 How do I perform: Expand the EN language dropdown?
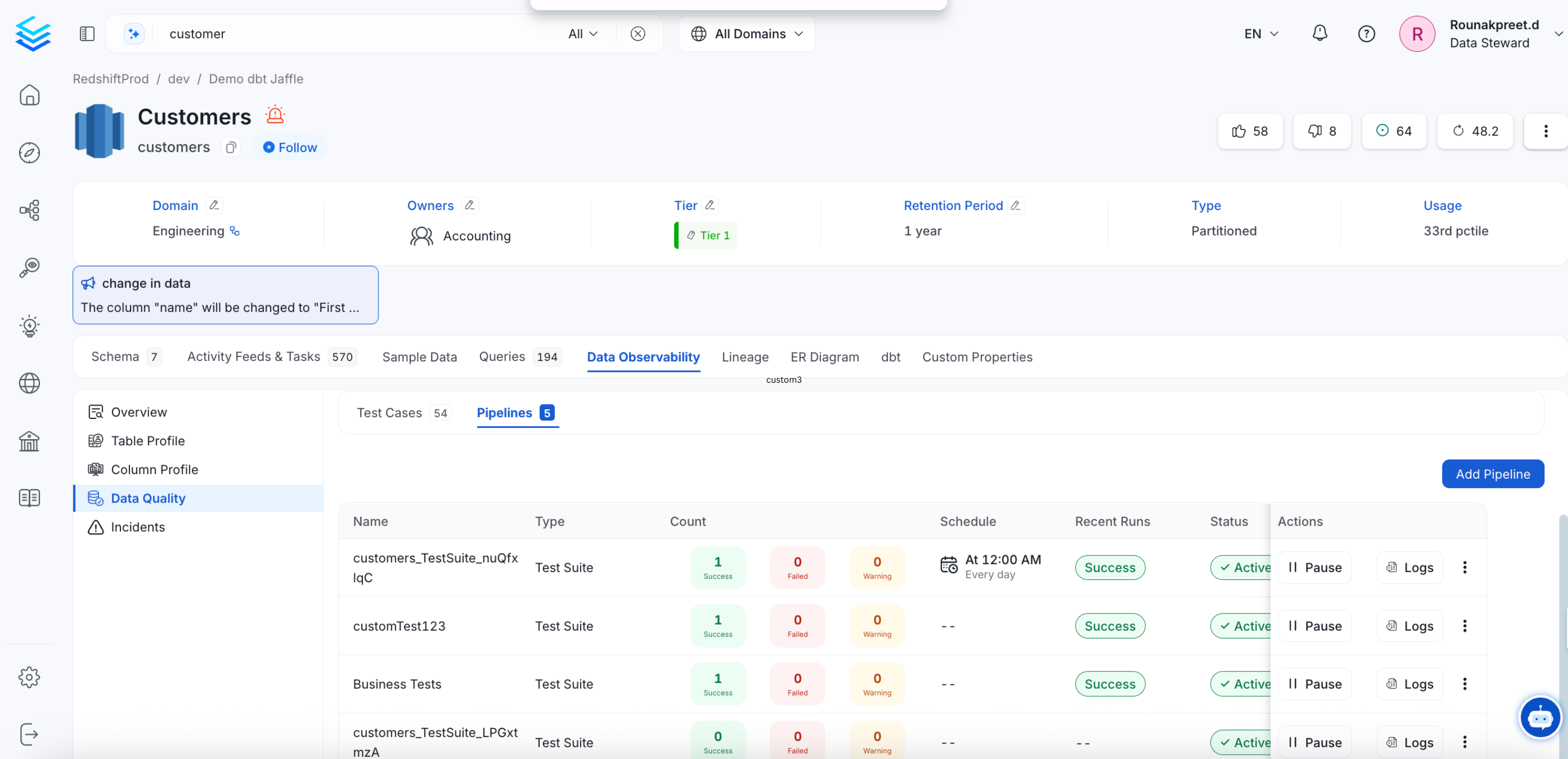tap(1261, 34)
